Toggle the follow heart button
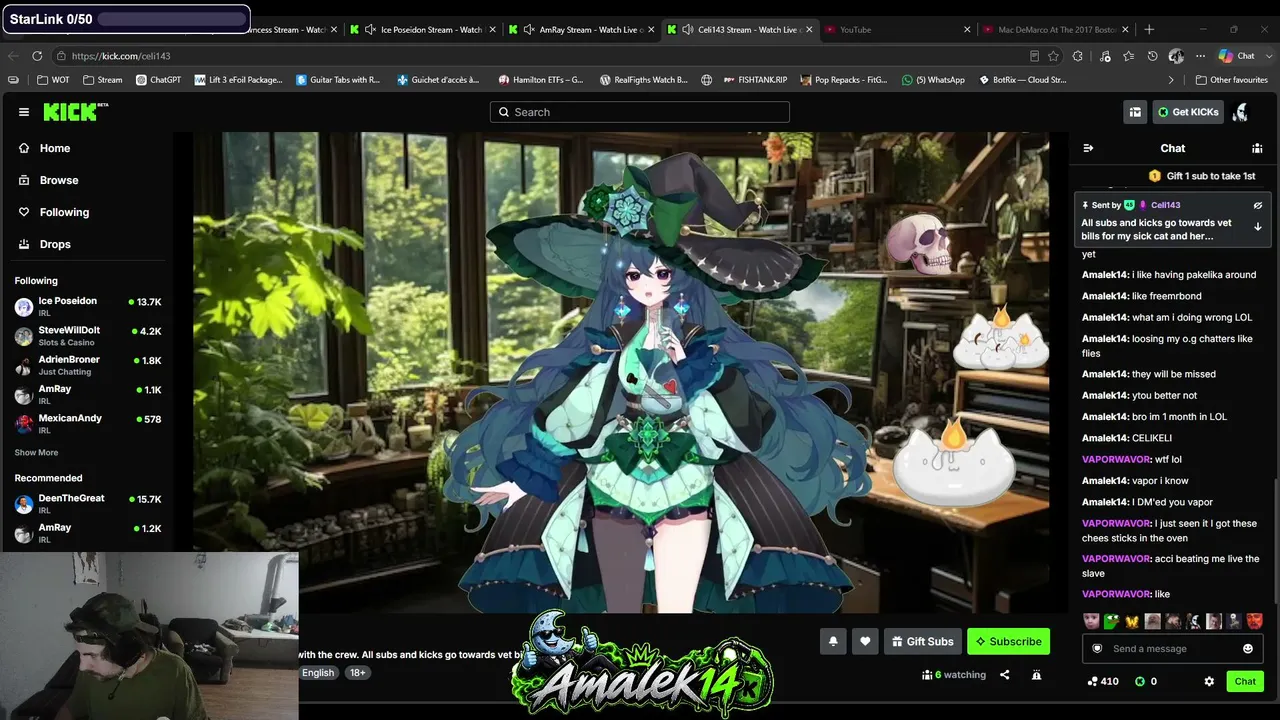Screen dimensions: 1280x720 tap(865, 642)
